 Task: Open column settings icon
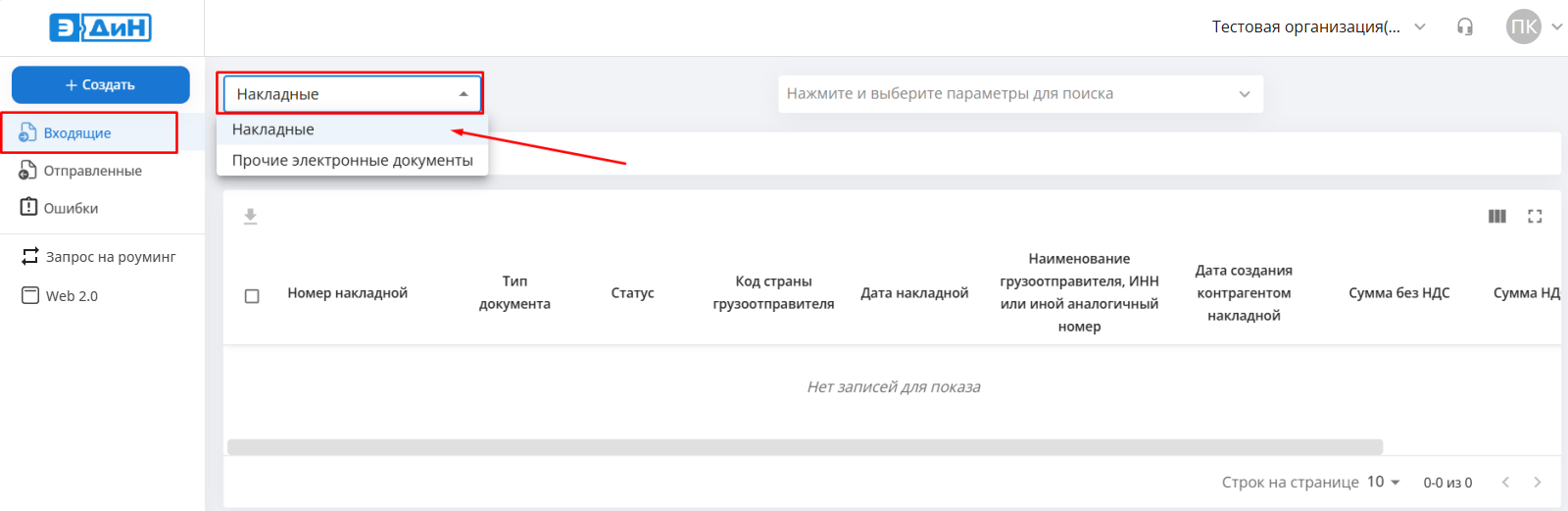point(1496,217)
